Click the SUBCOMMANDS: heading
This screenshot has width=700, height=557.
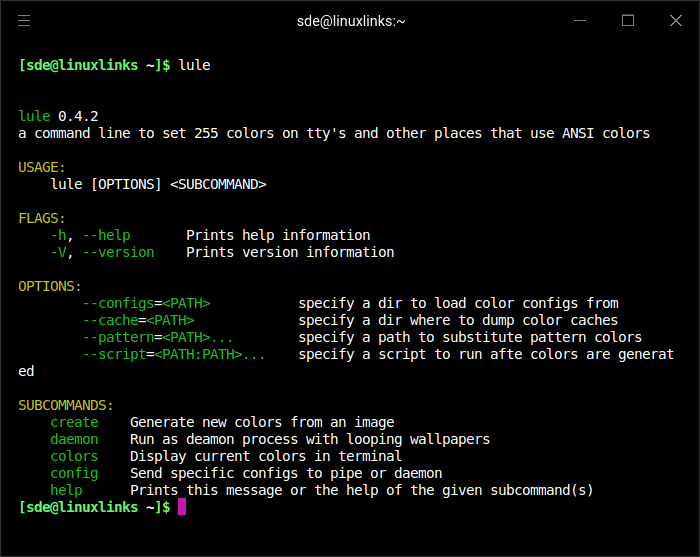coord(66,405)
